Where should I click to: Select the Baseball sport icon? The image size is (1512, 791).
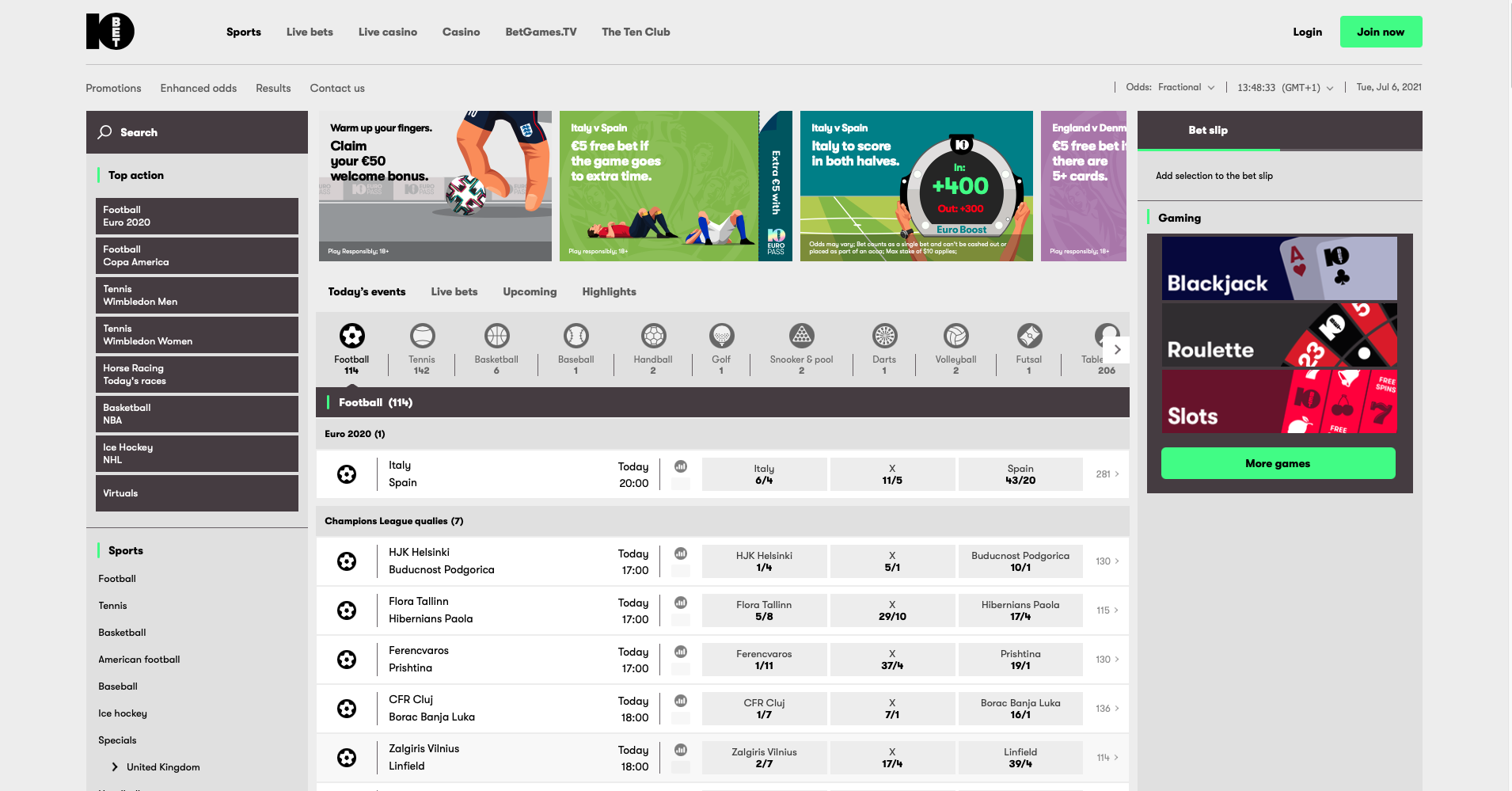576,336
